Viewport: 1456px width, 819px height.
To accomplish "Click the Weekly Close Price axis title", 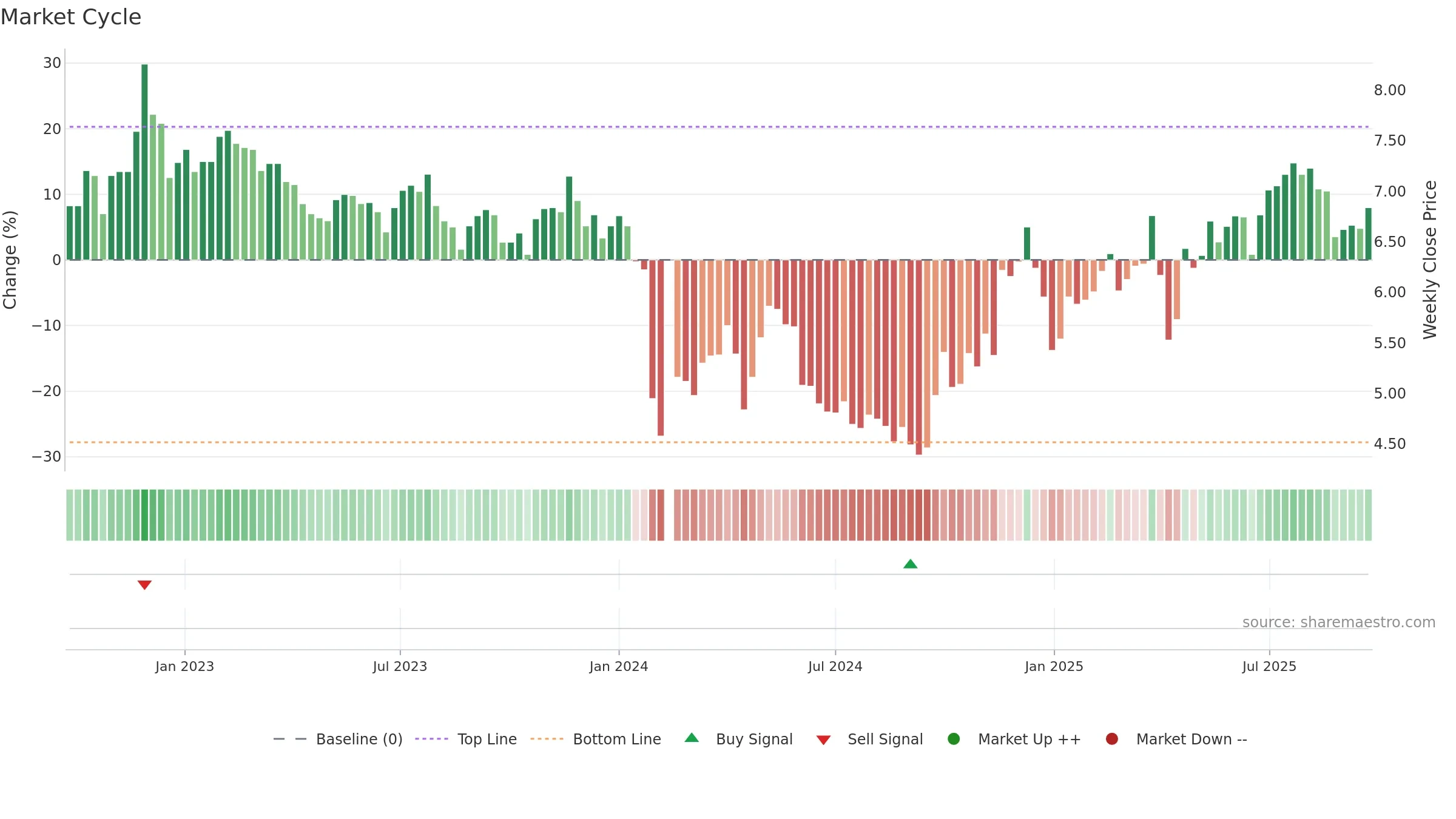I will pos(1430,260).
